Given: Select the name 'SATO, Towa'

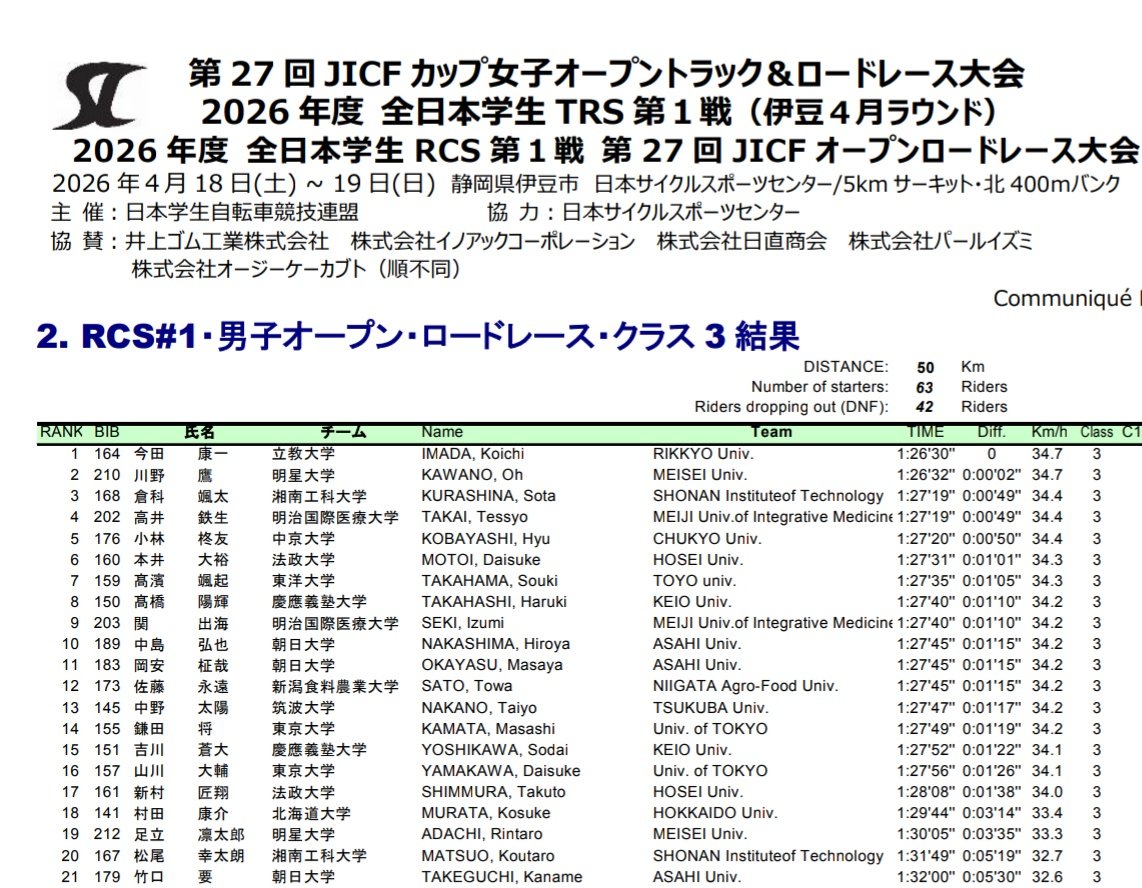Looking at the screenshot, I should tap(466, 686).
